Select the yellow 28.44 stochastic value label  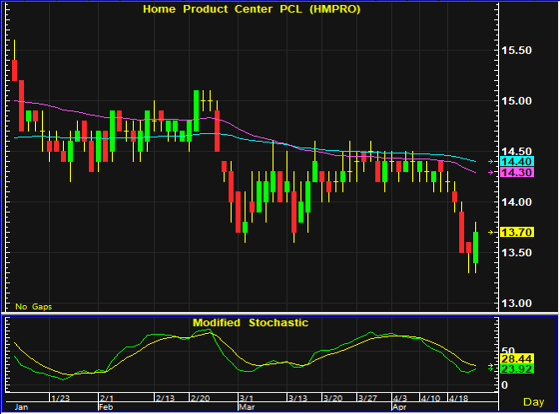click(x=517, y=359)
